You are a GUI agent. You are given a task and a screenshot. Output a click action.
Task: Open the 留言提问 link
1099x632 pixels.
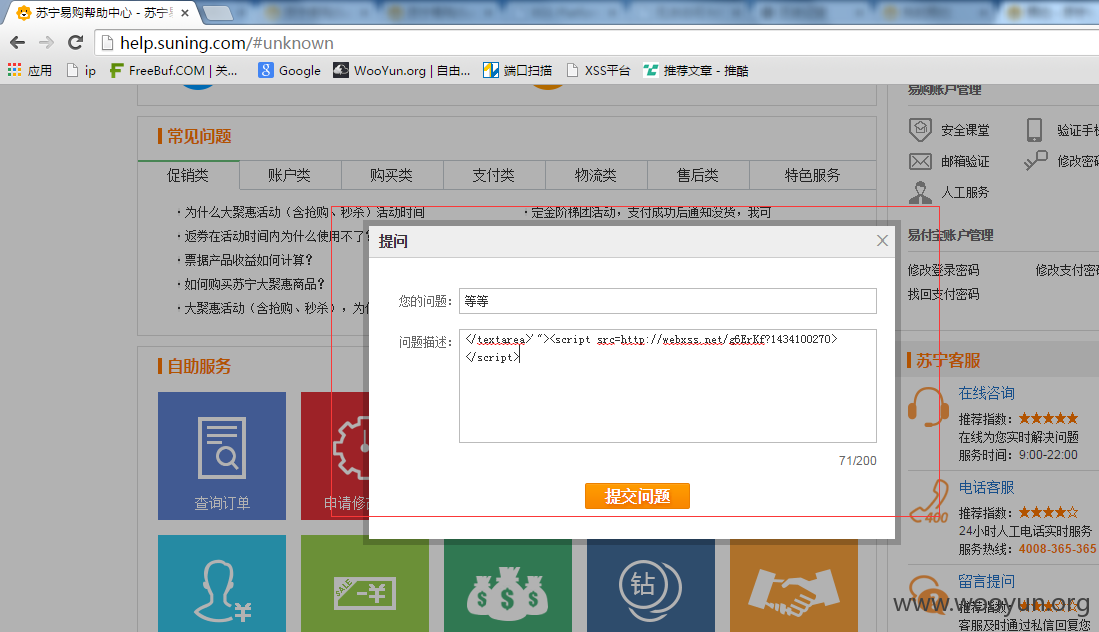(x=986, y=582)
